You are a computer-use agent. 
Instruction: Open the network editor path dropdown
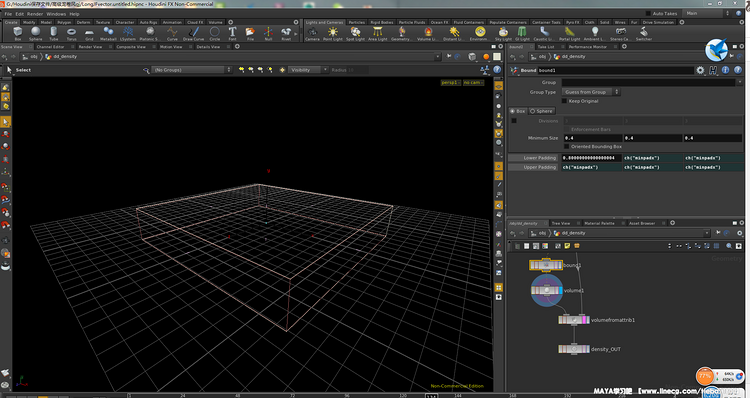pos(707,233)
